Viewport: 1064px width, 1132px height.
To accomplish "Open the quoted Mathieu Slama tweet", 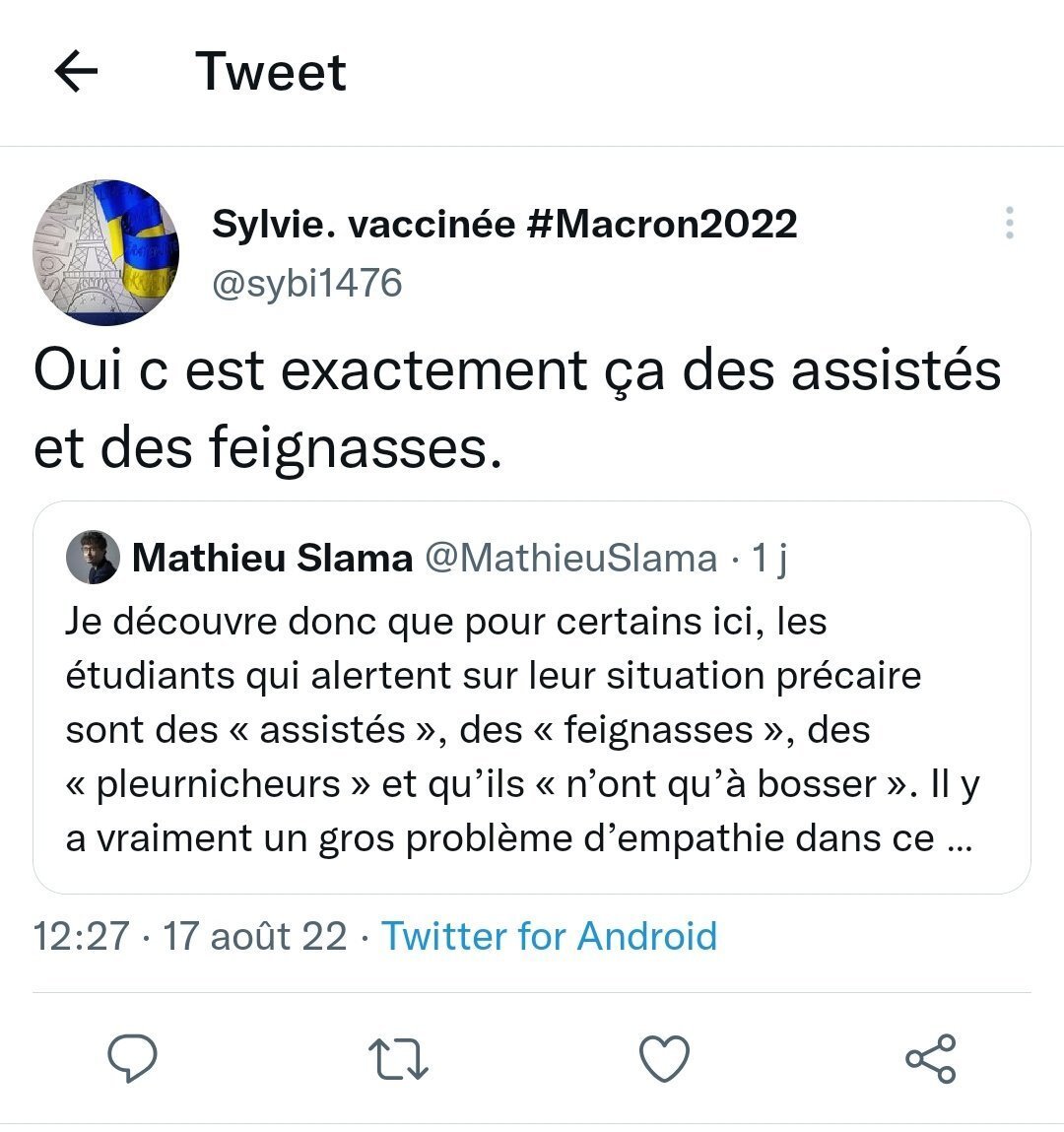I will [x=532, y=698].
